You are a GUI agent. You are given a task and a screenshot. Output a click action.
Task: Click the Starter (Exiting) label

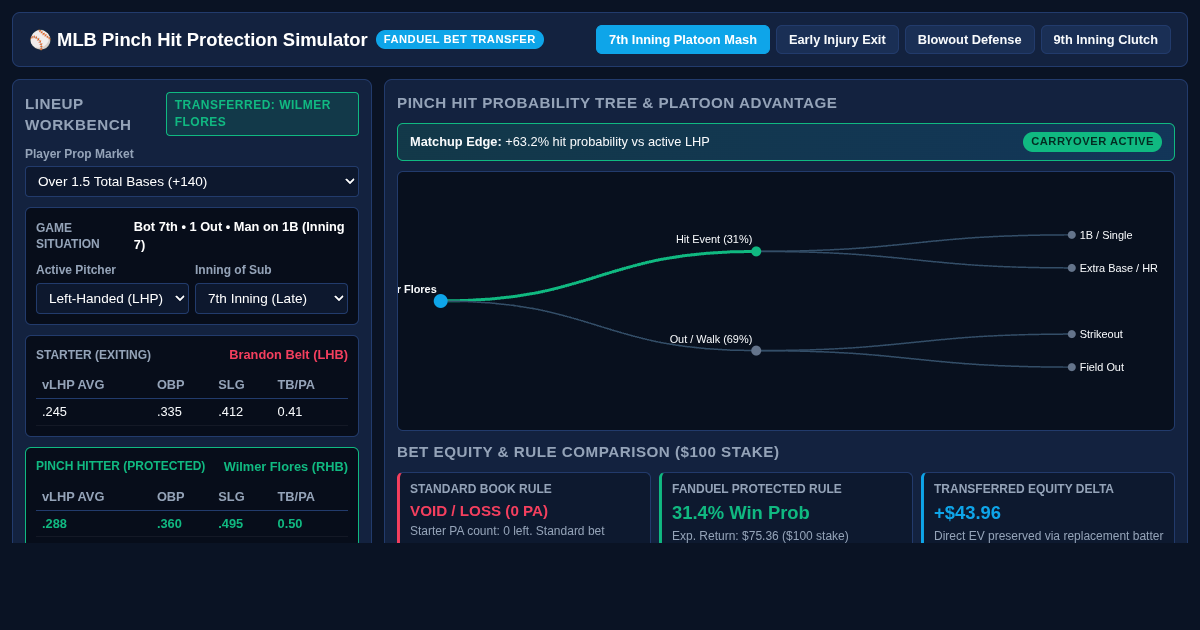[x=94, y=355]
